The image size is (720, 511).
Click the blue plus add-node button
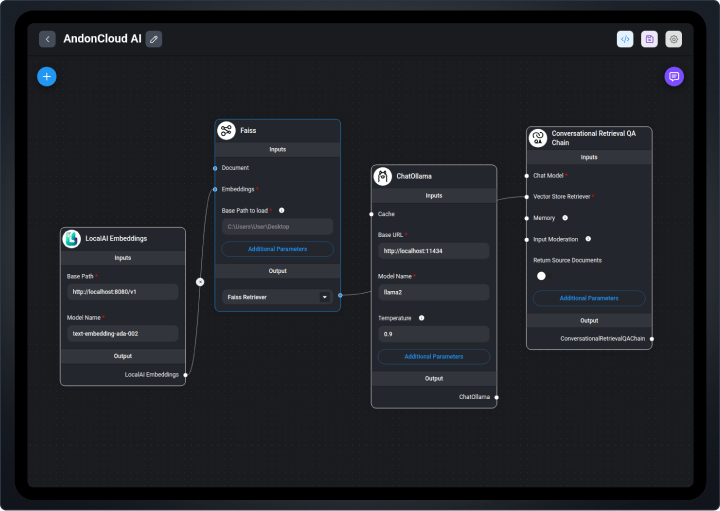click(x=47, y=76)
